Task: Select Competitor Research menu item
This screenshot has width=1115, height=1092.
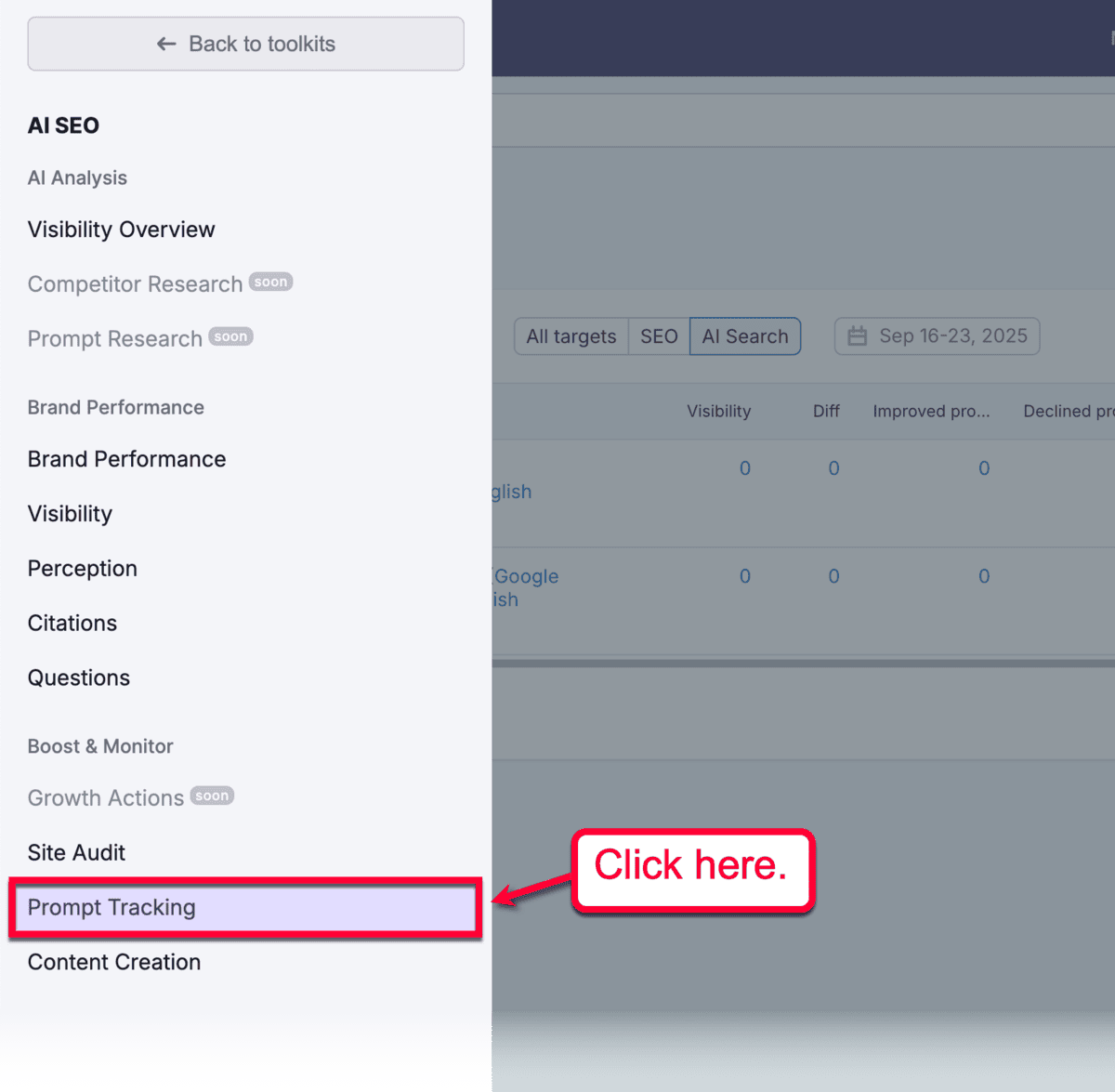Action: coord(135,284)
